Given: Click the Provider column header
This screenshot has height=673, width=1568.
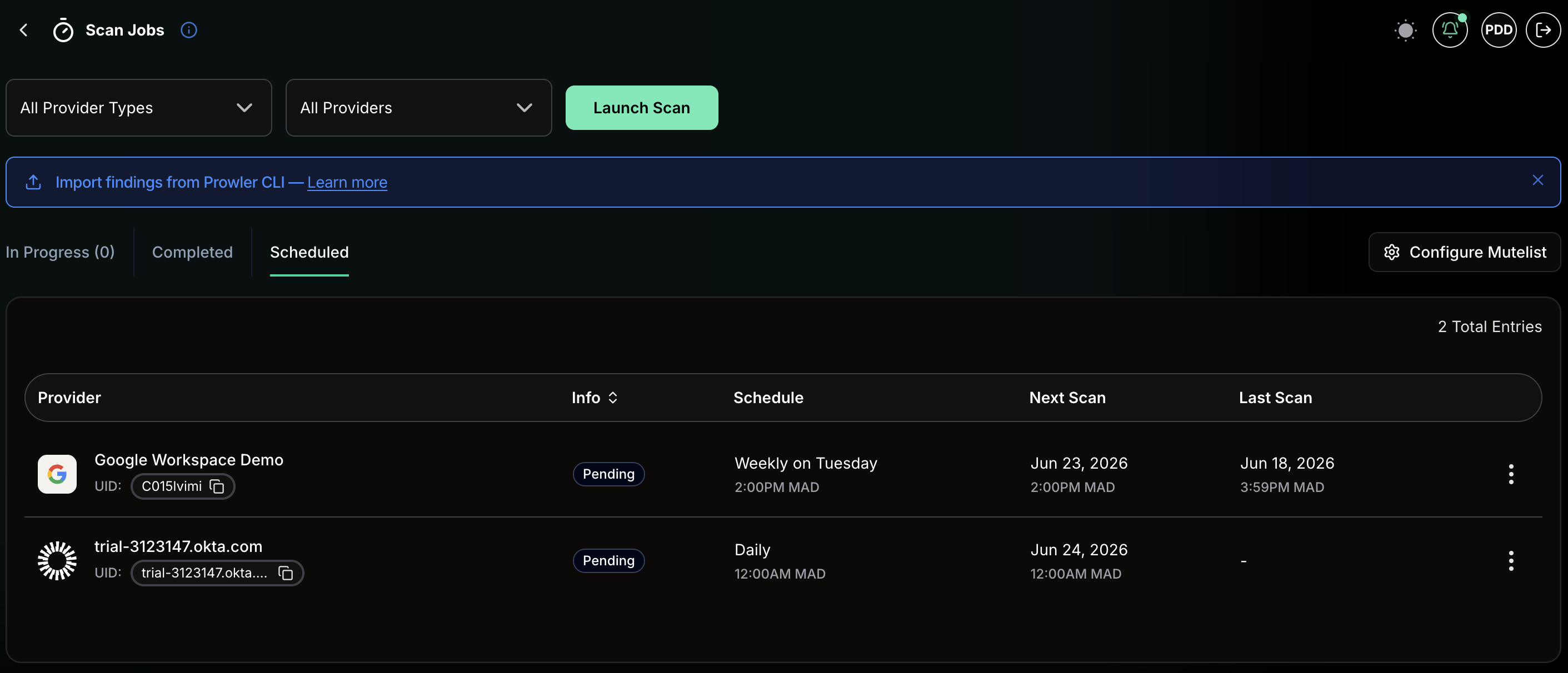Looking at the screenshot, I should pyautogui.click(x=69, y=398).
